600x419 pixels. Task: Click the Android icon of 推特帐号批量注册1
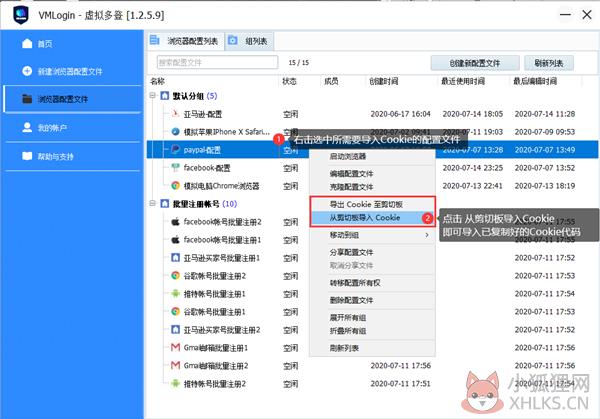[175, 293]
